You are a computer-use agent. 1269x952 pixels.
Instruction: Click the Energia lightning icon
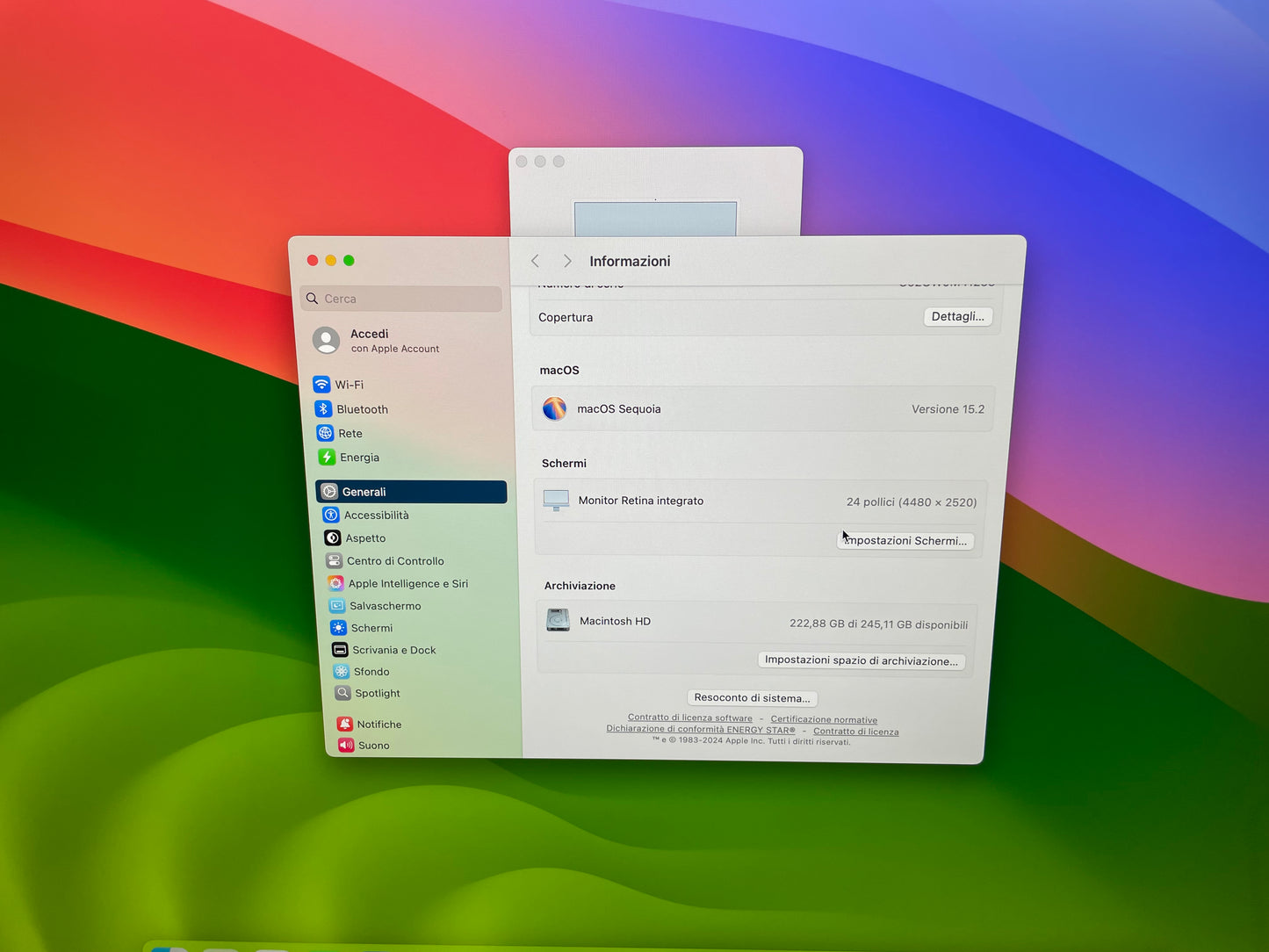pos(327,458)
